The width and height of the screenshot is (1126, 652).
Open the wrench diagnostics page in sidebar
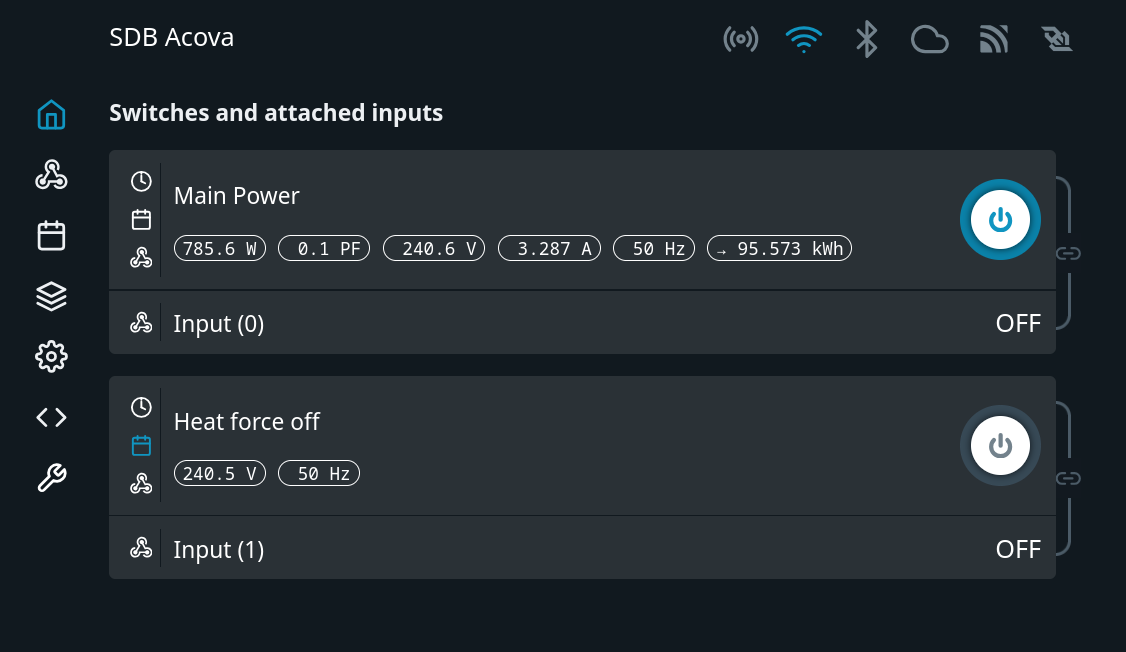(x=51, y=478)
